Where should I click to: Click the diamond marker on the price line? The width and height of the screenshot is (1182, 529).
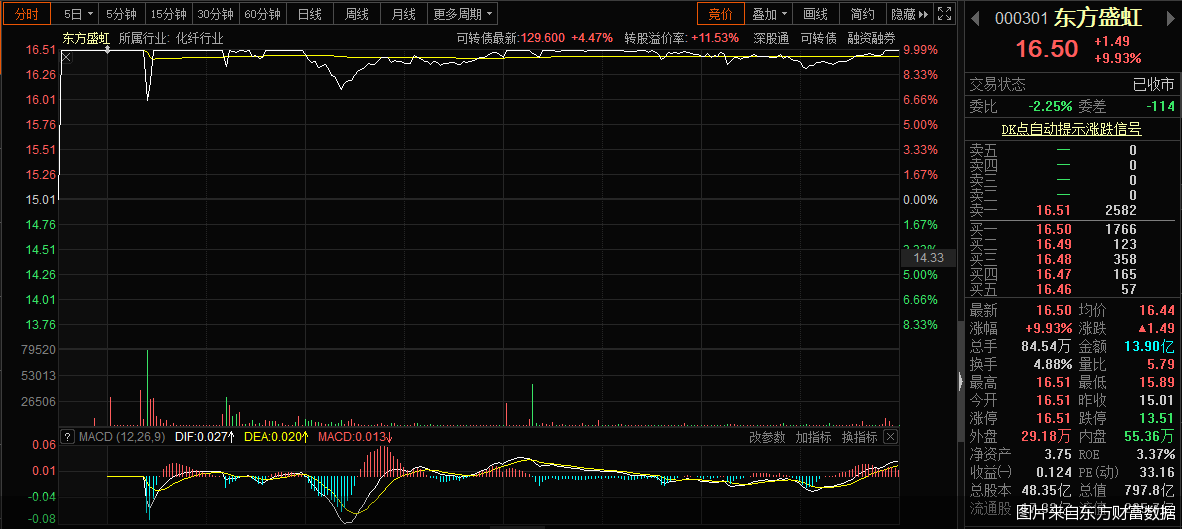[x=108, y=50]
